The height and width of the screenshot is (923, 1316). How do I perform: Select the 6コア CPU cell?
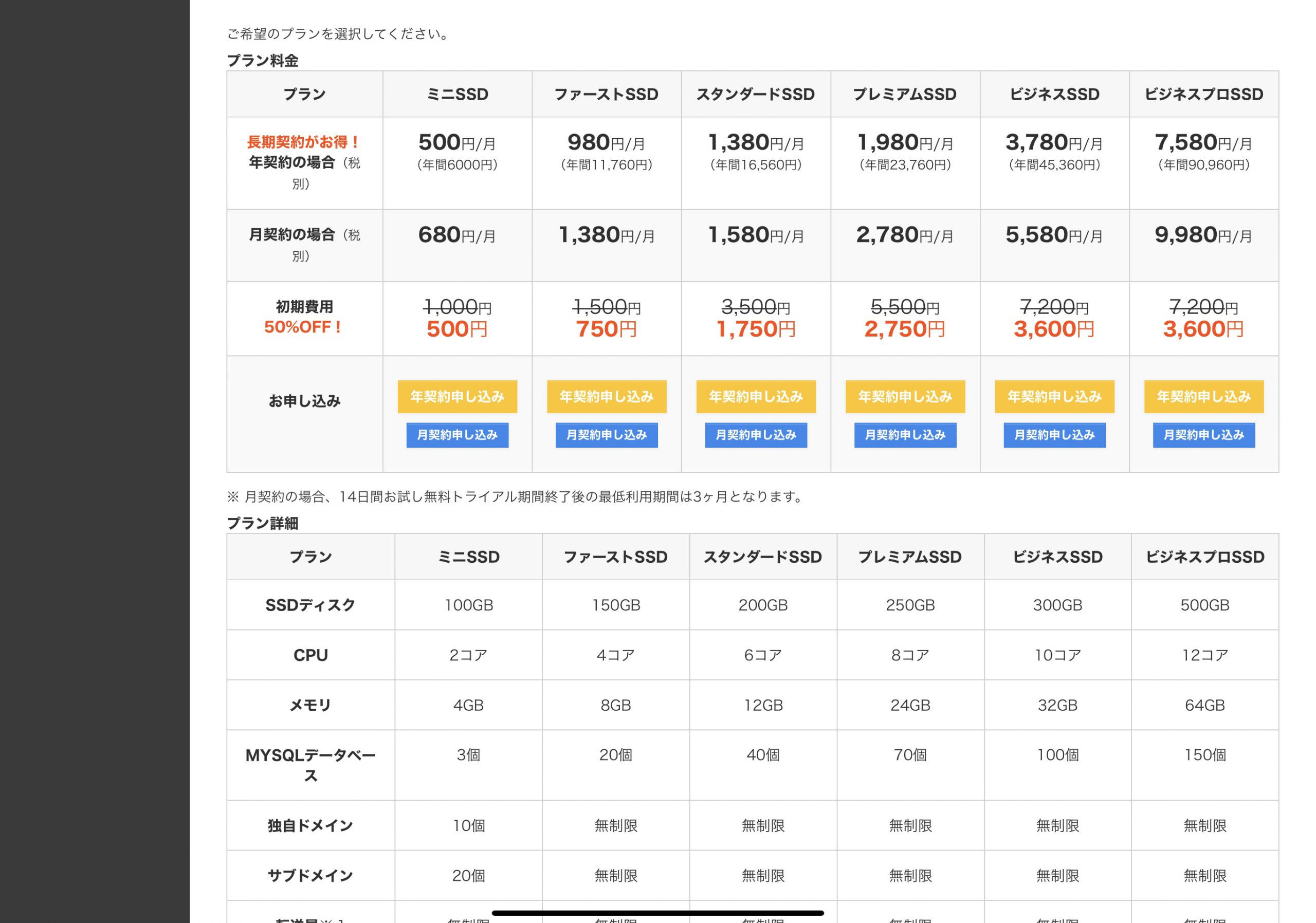click(763, 655)
